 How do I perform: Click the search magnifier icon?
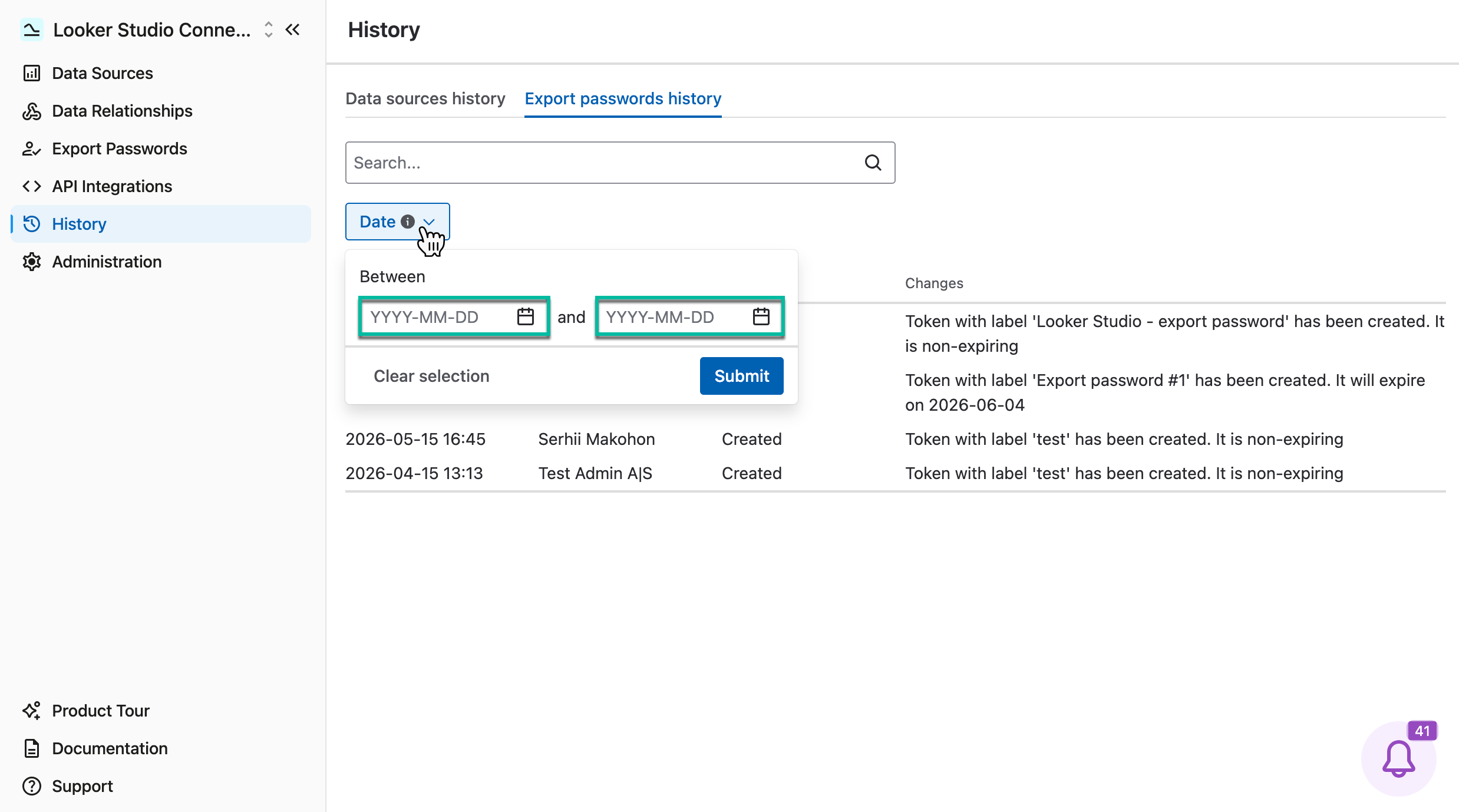point(873,163)
